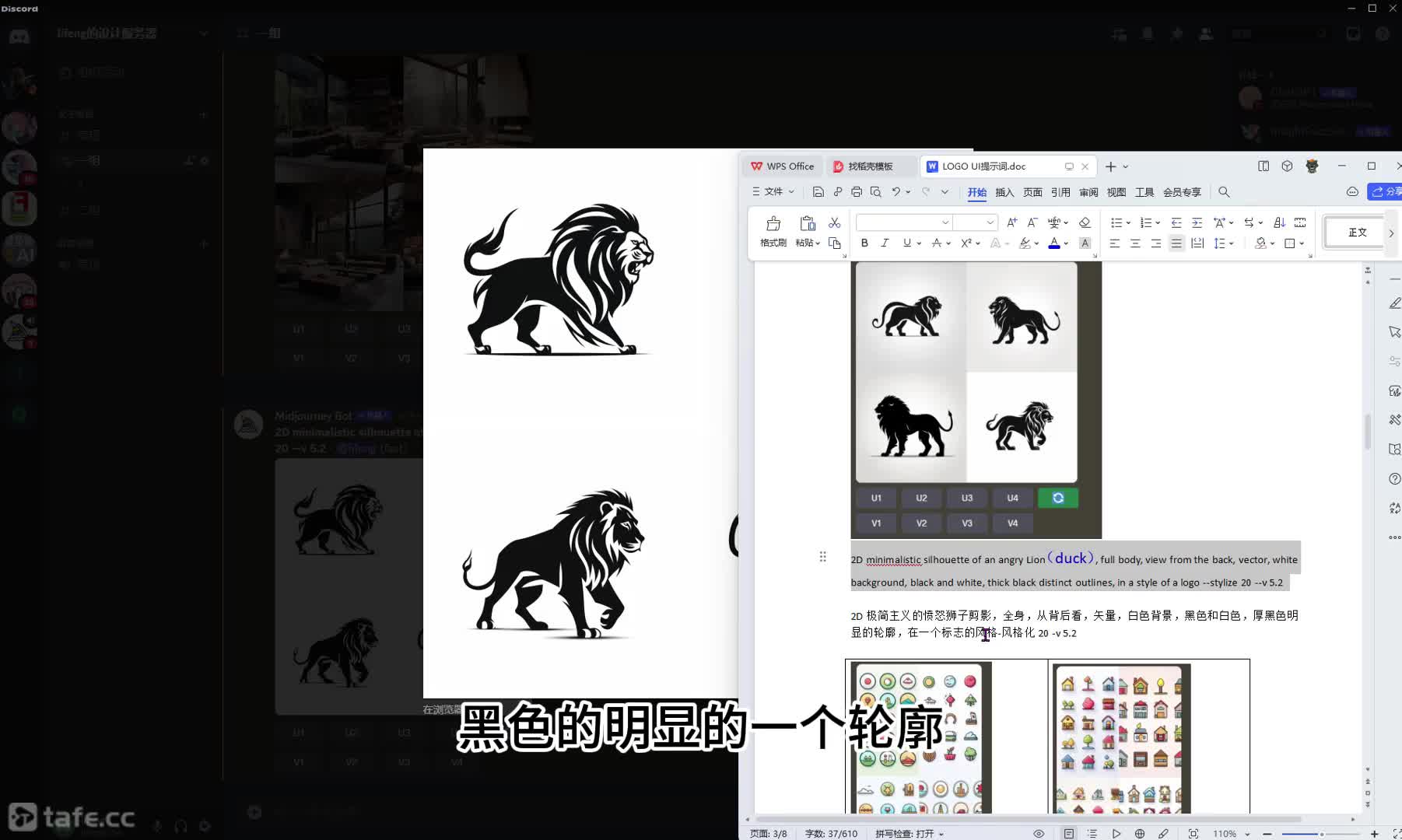
Task: Click the vertical scrollbar in document
Action: click(1368, 432)
